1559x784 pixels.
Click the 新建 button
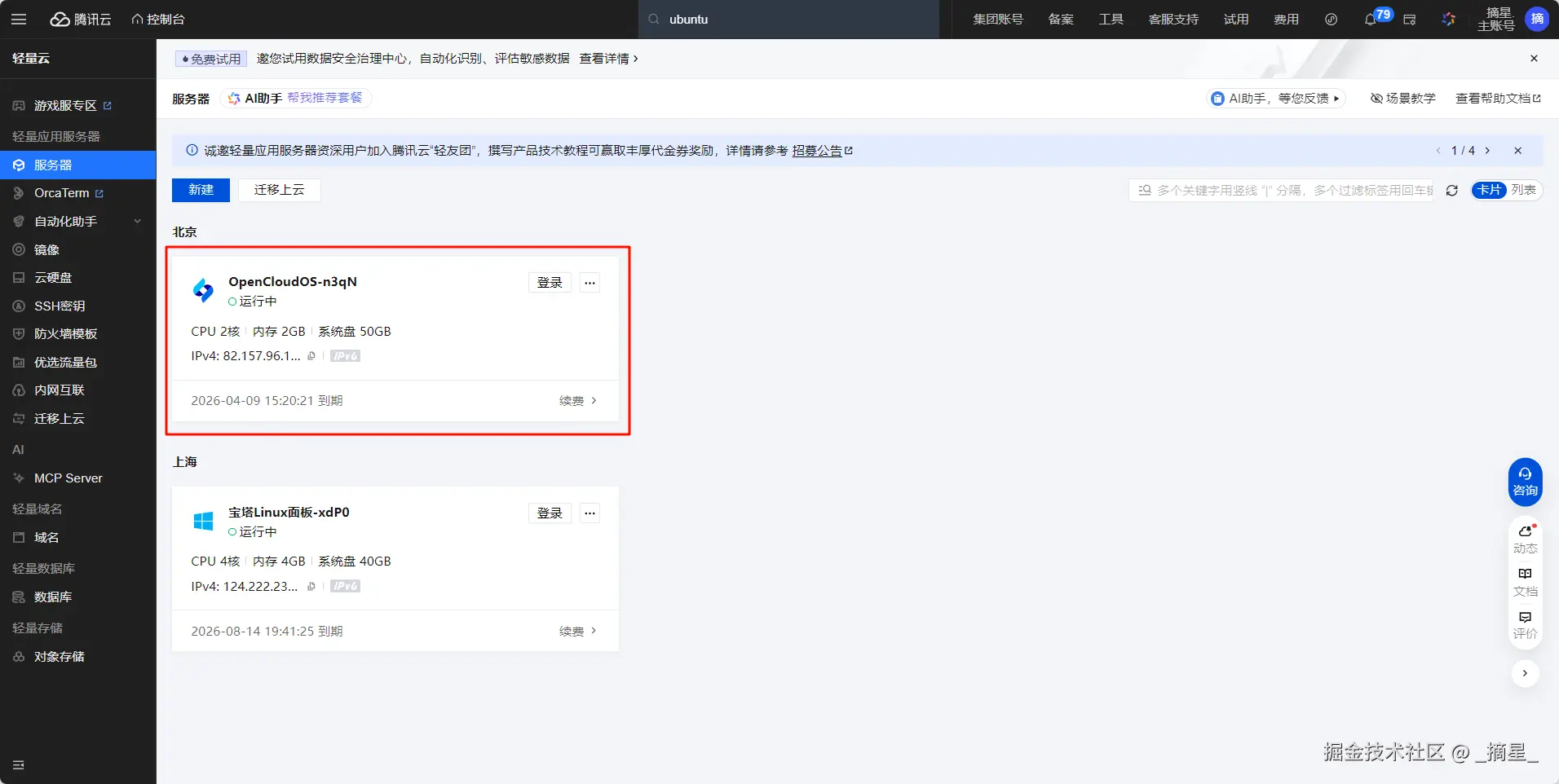tap(201, 190)
